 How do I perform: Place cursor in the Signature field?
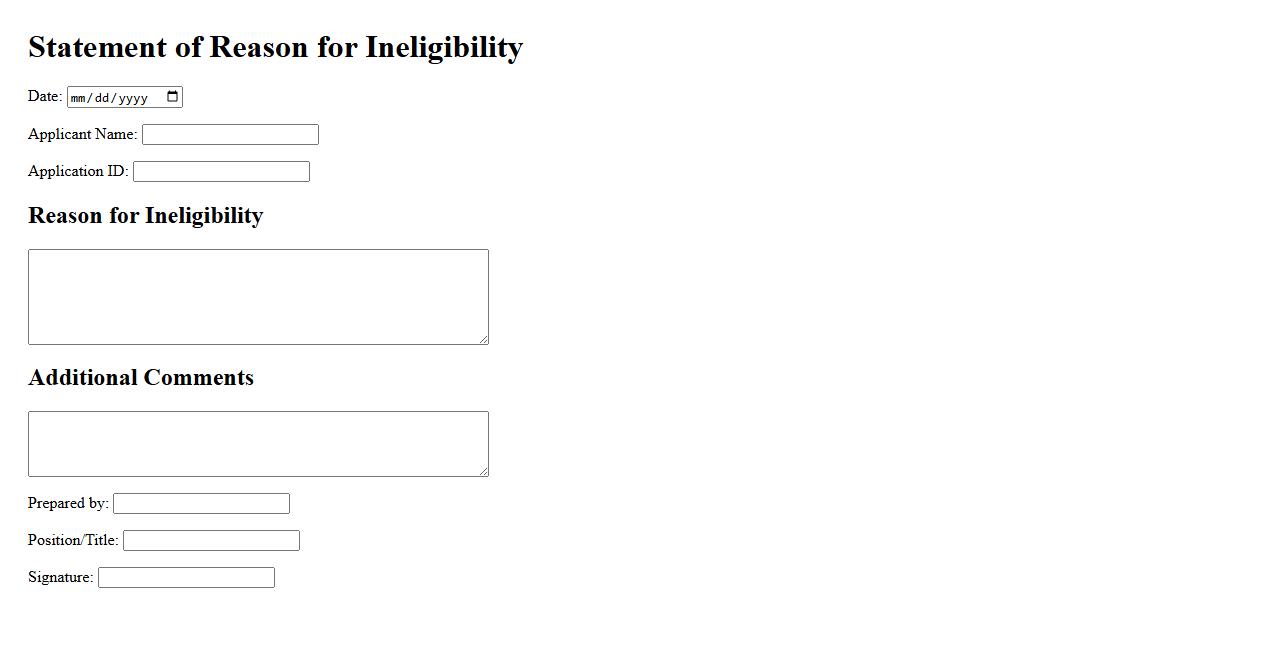[x=186, y=578]
